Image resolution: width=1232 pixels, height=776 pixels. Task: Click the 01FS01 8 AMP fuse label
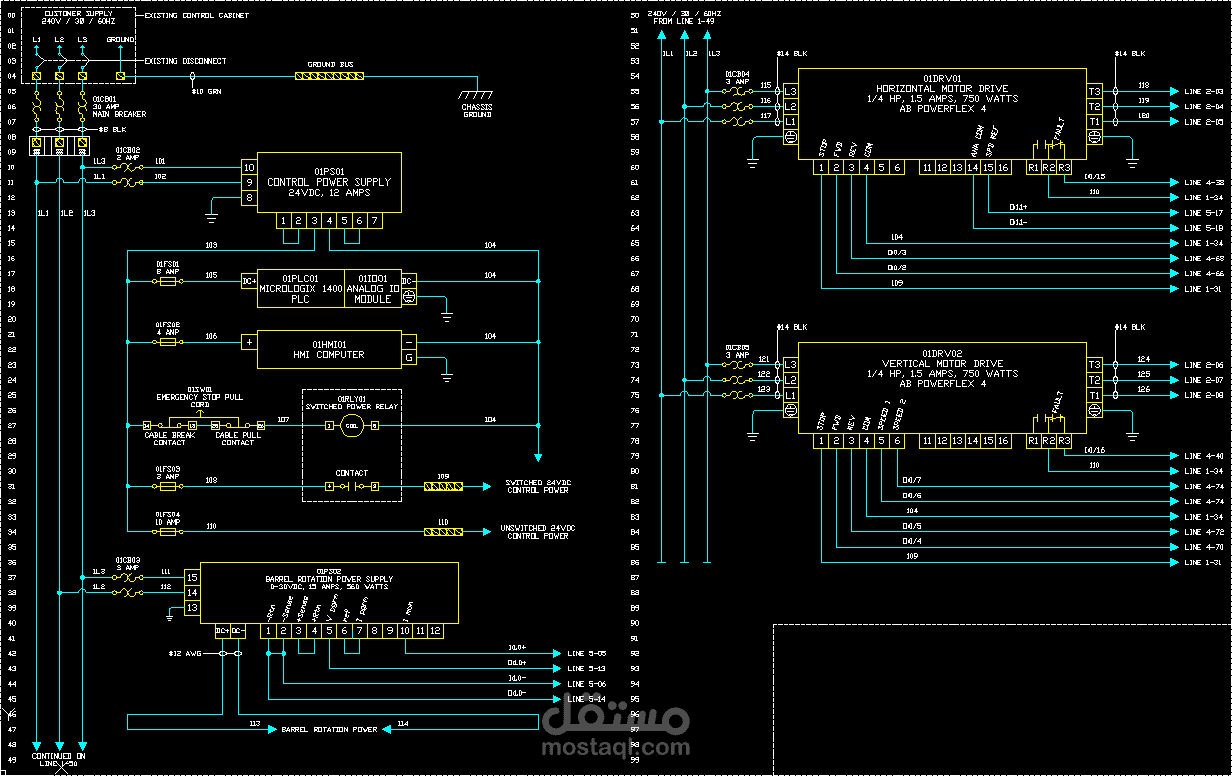click(x=167, y=266)
